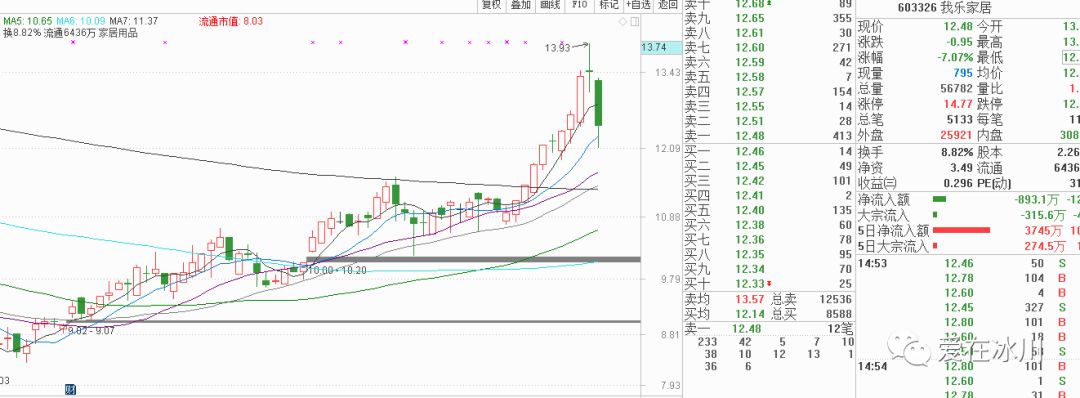The width and height of the screenshot is (1080, 398).
Task: Select the 卖一 12.48 ask row
Action: point(768,136)
